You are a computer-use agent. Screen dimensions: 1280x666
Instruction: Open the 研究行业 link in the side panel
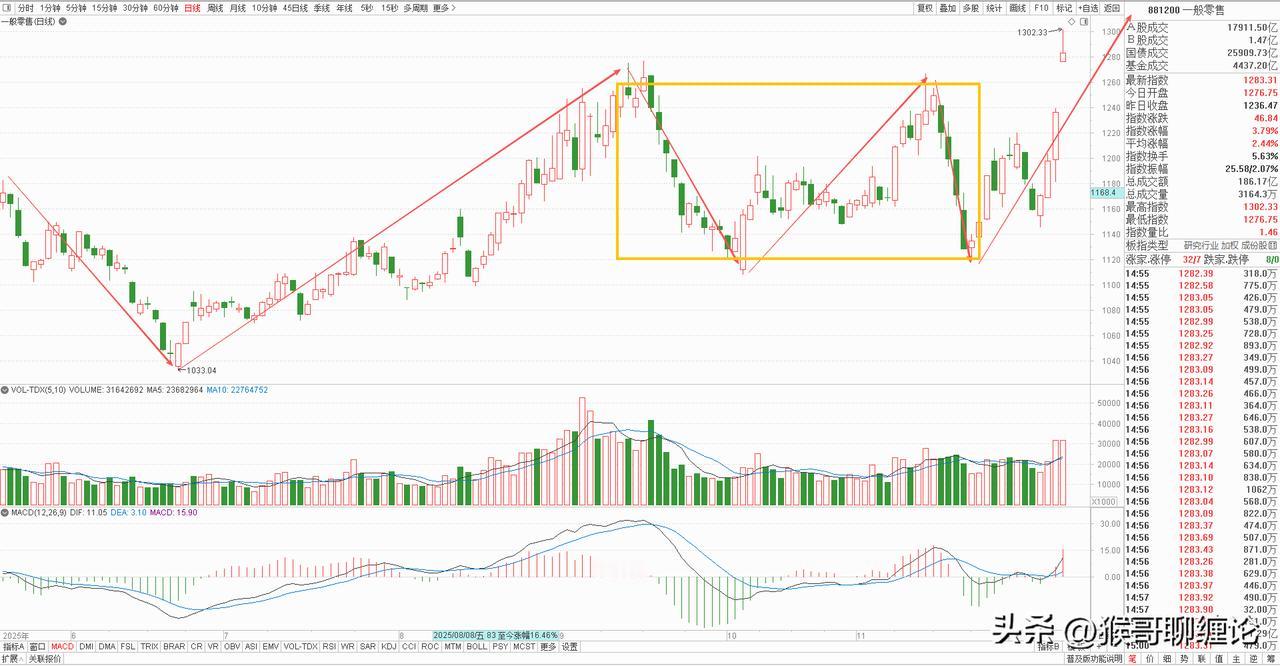1200,245
